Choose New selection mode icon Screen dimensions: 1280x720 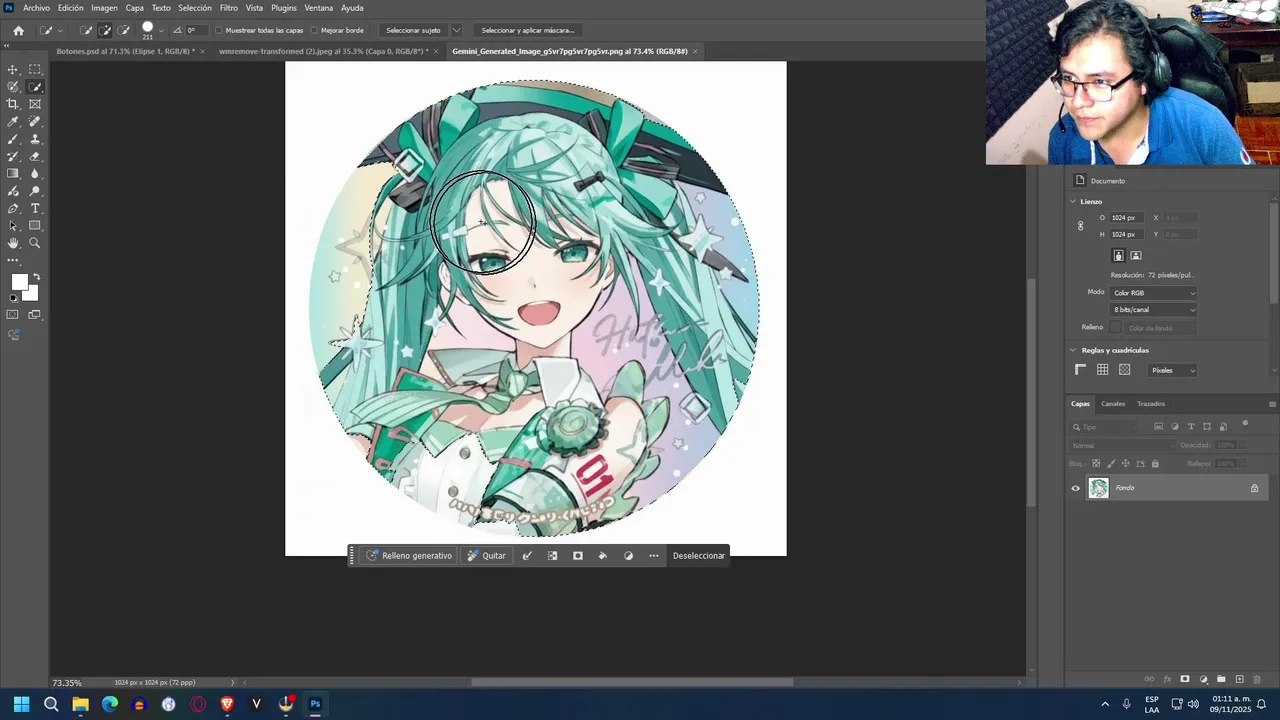[x=86, y=30]
